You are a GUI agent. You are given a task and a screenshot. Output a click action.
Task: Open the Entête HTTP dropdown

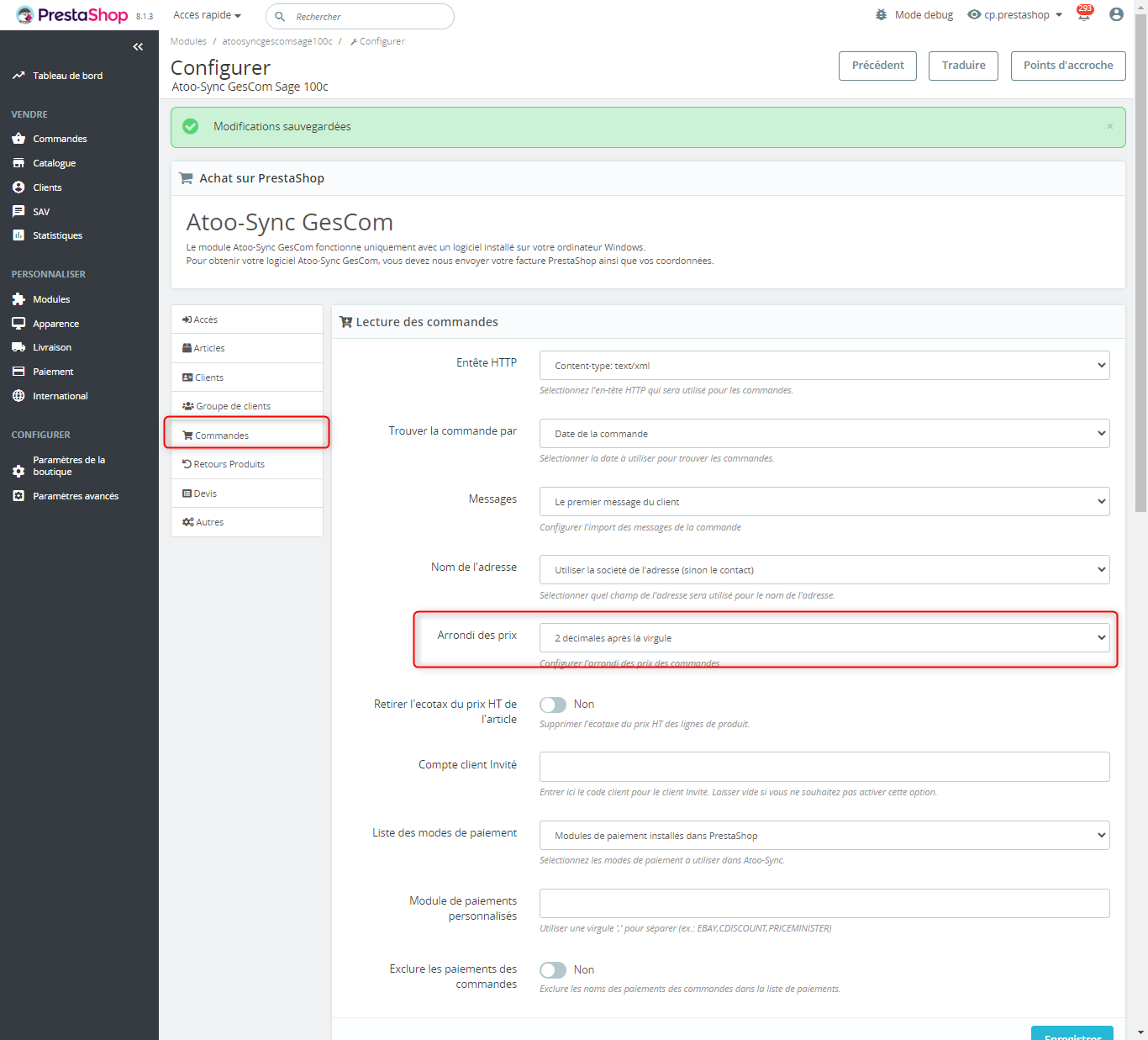tap(824, 366)
